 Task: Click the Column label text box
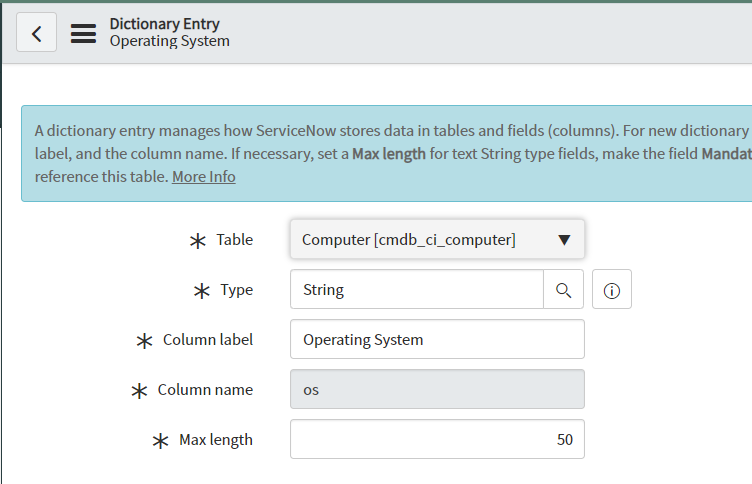[x=437, y=340]
